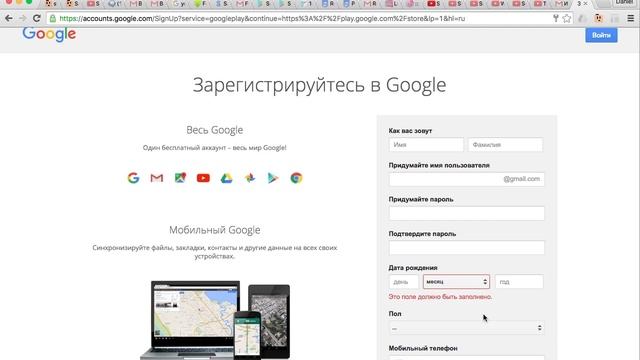Focus the Фамилия last name field
The width and height of the screenshot is (640, 360).
[505, 145]
